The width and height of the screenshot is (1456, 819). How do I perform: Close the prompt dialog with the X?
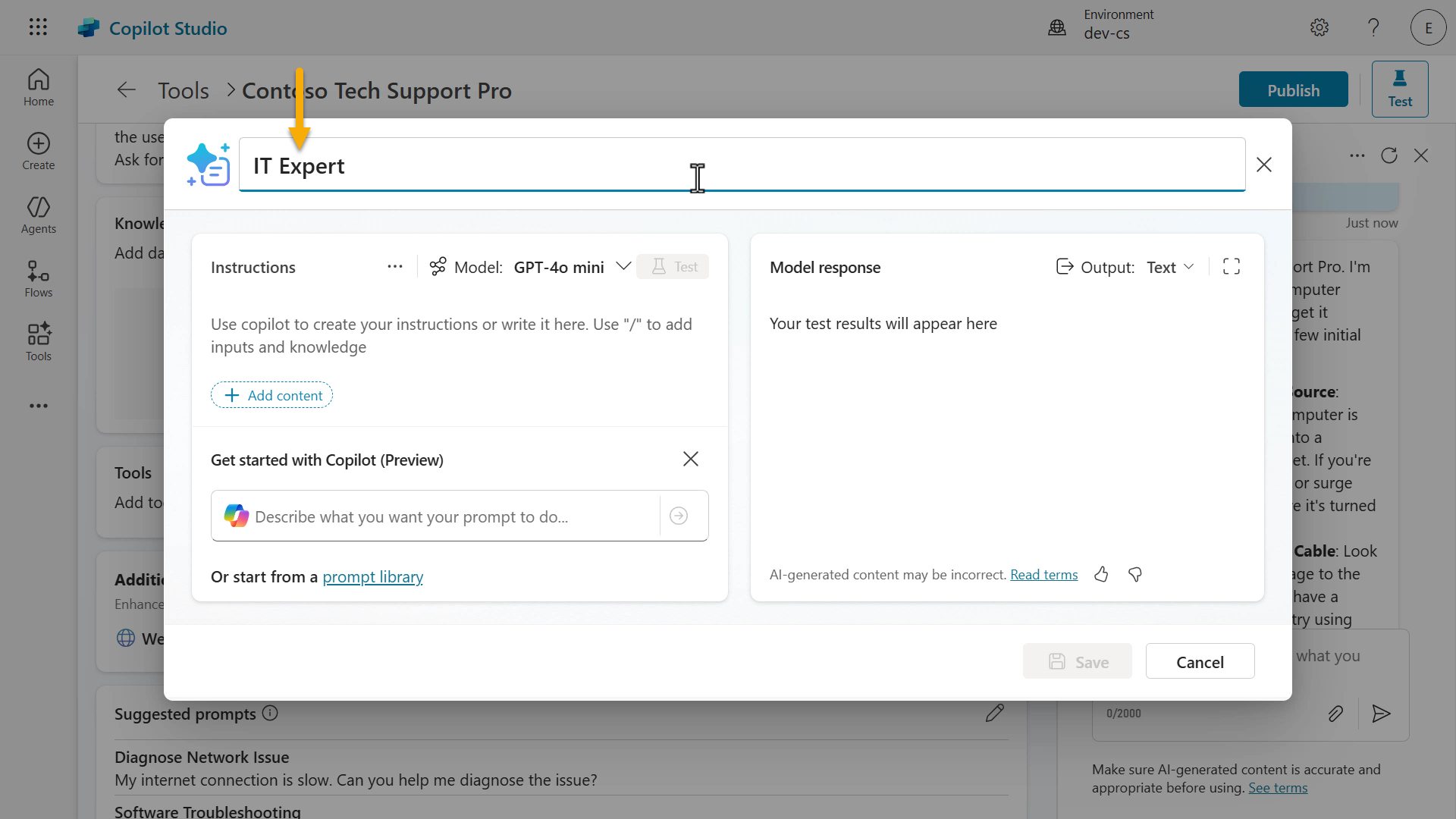pyautogui.click(x=1264, y=165)
